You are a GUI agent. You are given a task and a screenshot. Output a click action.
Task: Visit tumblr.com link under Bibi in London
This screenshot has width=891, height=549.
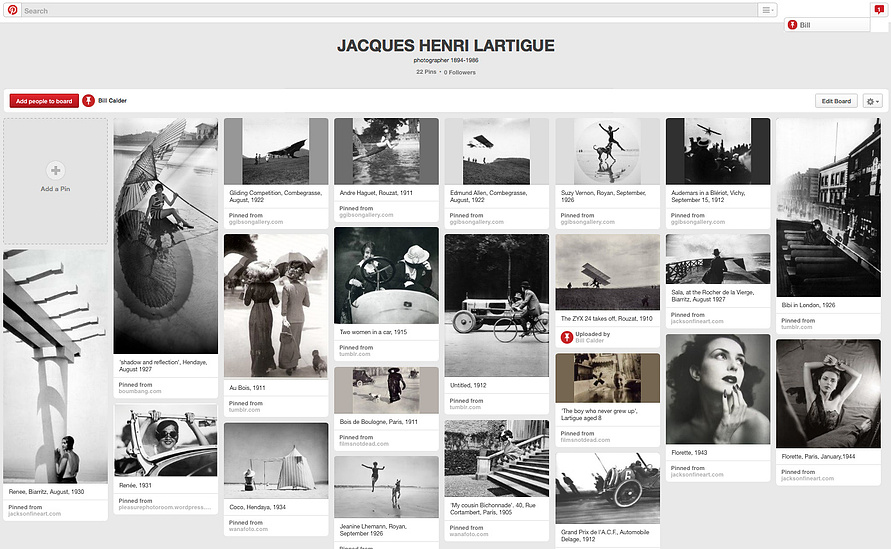pos(797,327)
